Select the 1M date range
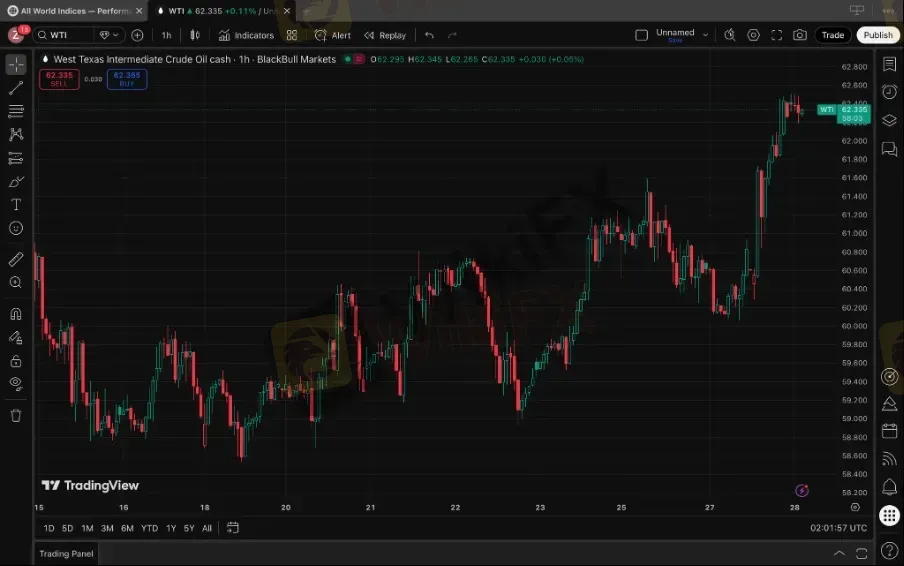The height and width of the screenshot is (566, 904). [87, 528]
